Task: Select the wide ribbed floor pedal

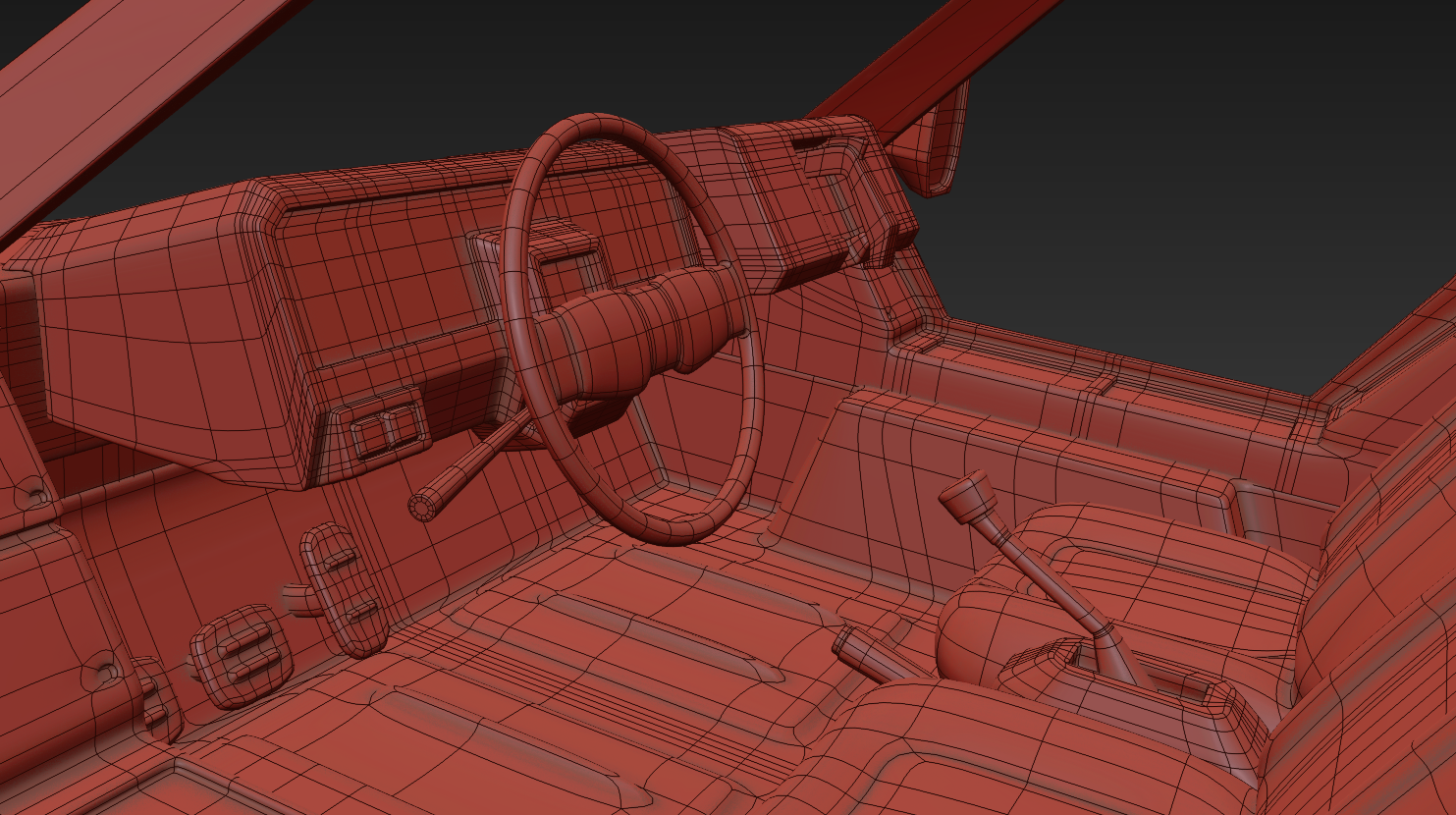Action: pos(241,655)
